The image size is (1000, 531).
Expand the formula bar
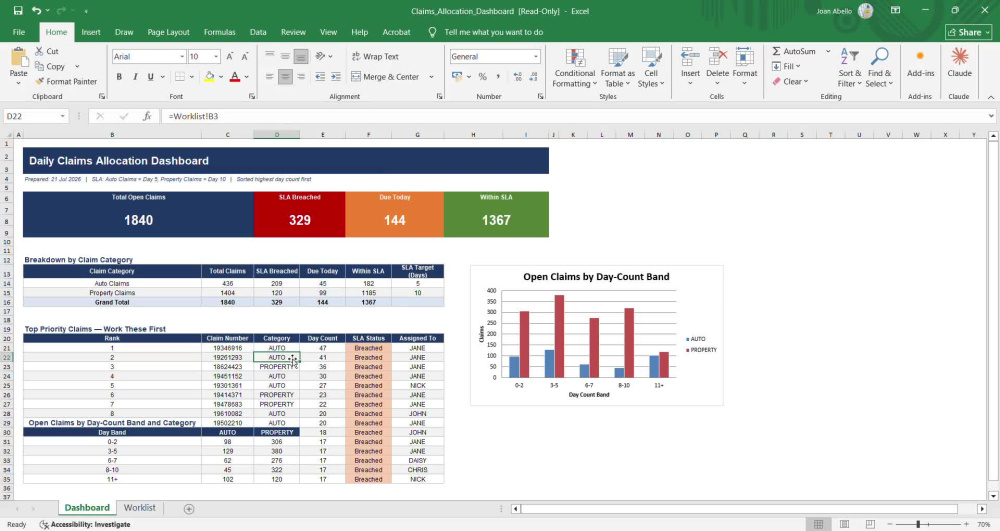point(991,116)
